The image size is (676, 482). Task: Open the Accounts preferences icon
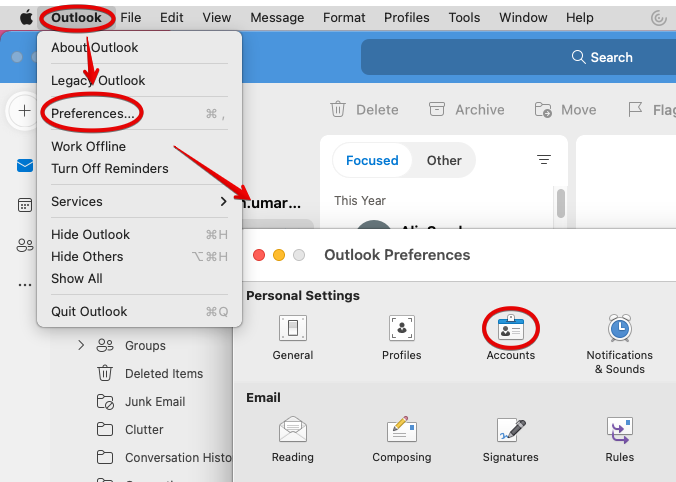510,328
